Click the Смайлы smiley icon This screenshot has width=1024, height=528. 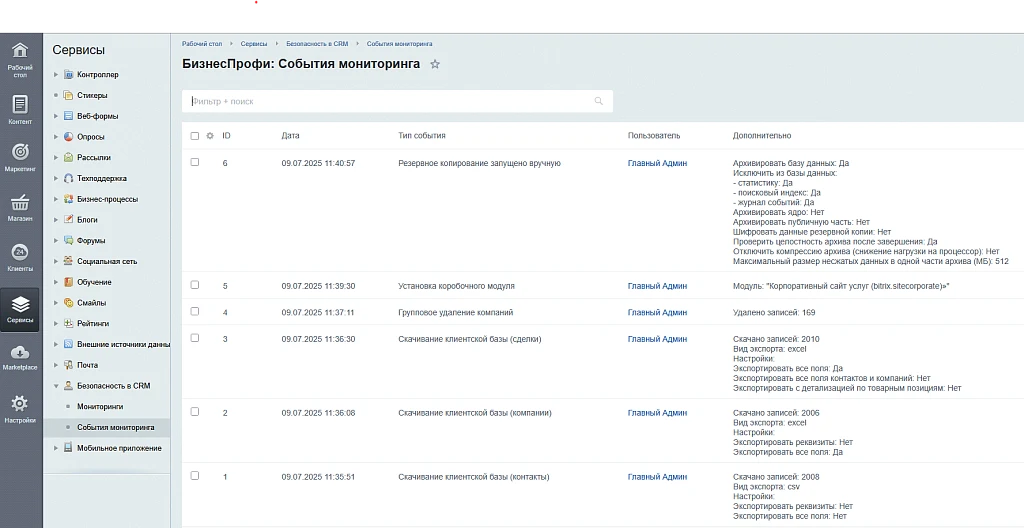69,303
